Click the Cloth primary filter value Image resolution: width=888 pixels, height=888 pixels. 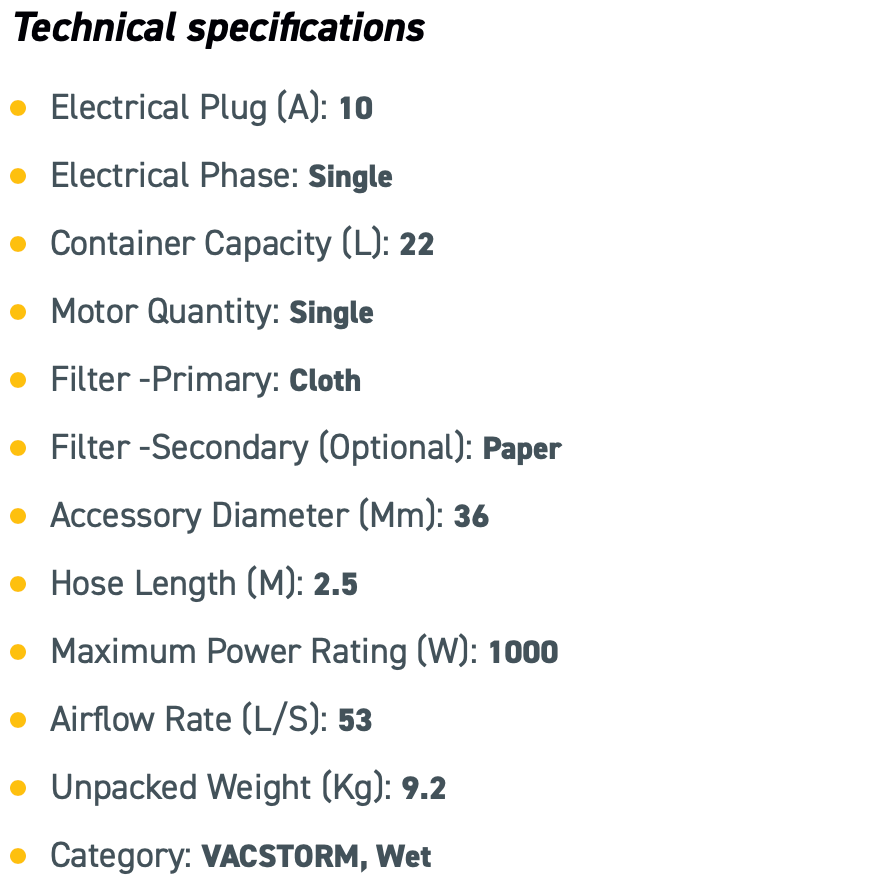[325, 381]
